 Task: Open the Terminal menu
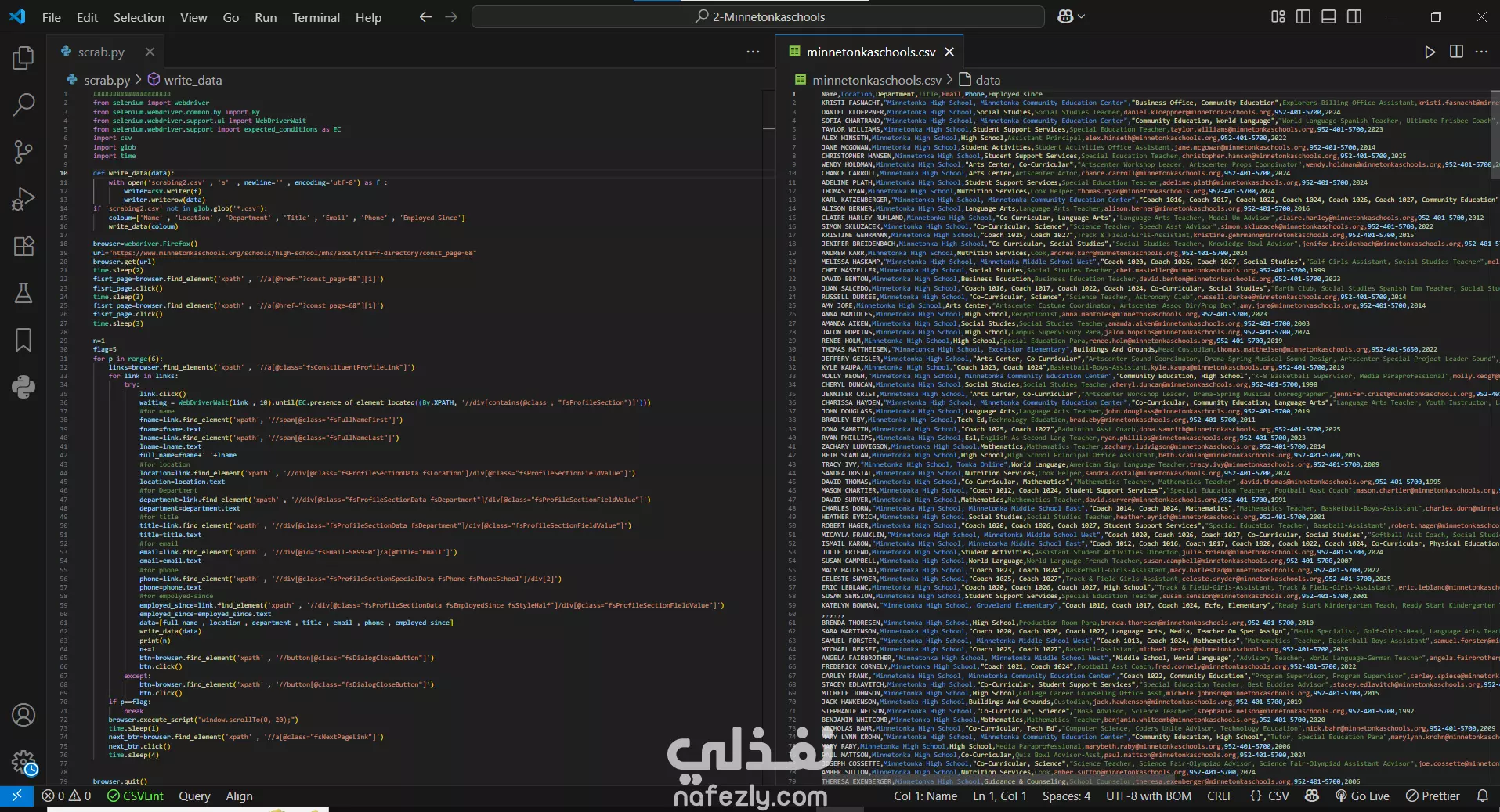[x=316, y=17]
